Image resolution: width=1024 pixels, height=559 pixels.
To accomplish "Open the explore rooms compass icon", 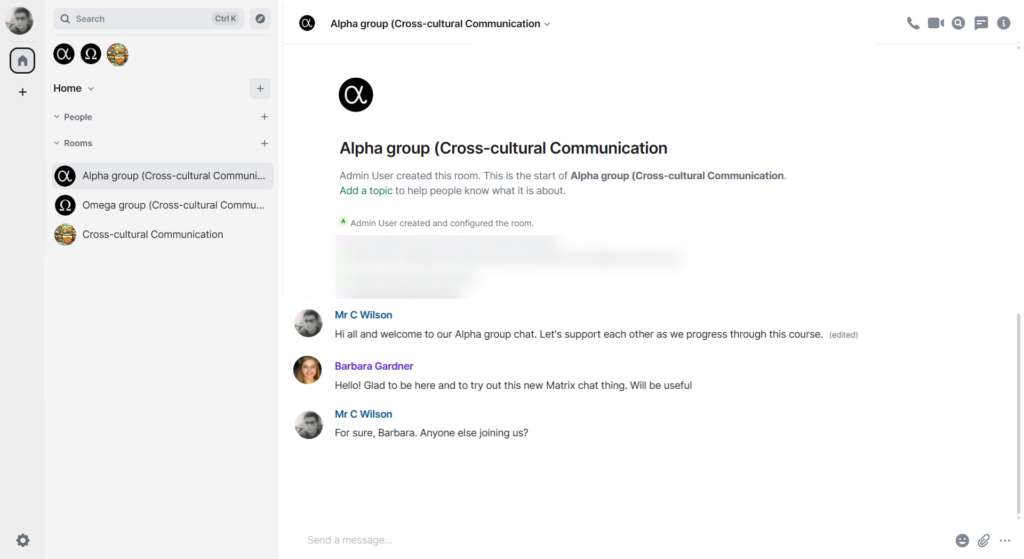I will coord(260,19).
